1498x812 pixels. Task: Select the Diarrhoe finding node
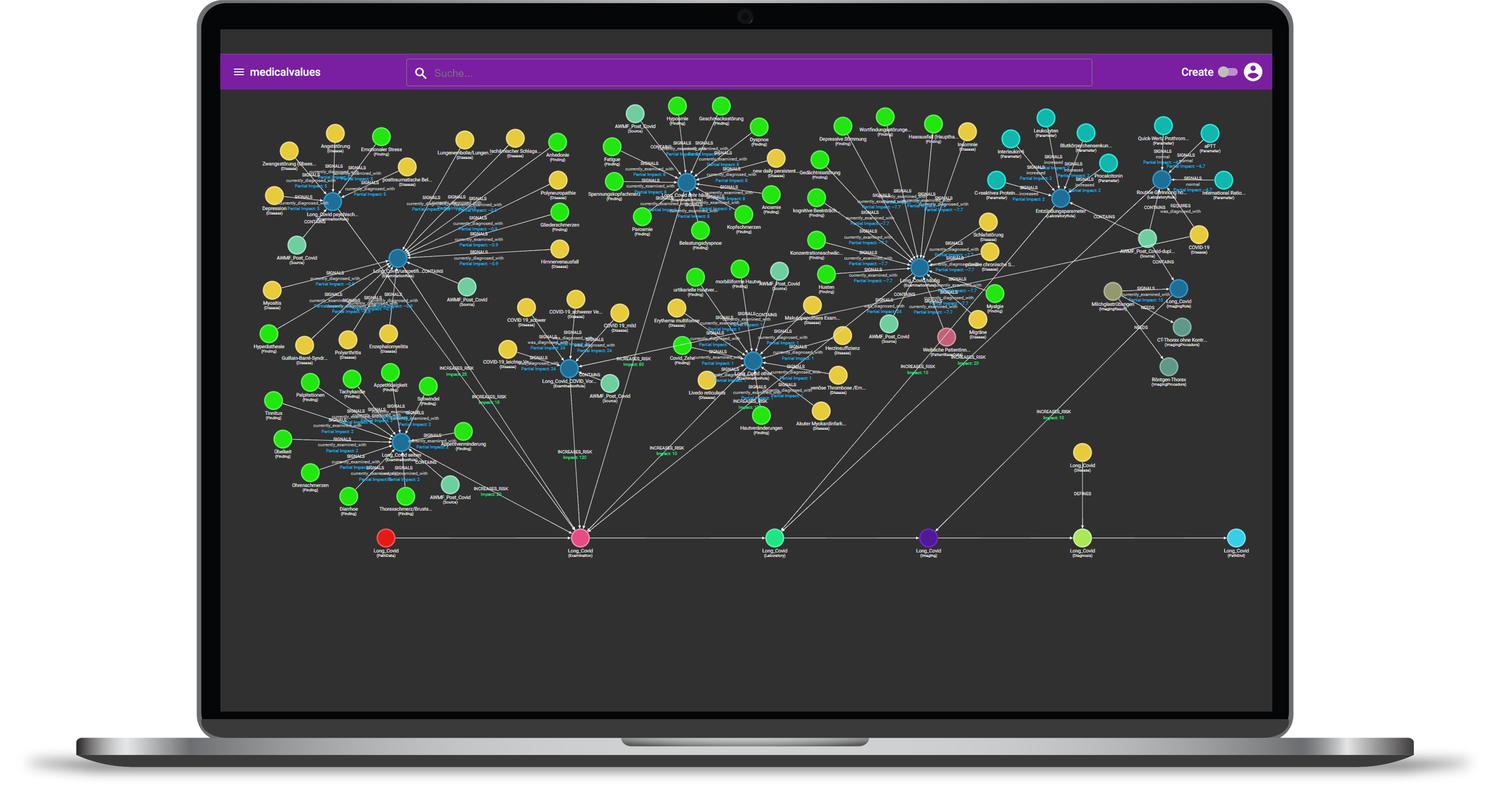point(348,496)
